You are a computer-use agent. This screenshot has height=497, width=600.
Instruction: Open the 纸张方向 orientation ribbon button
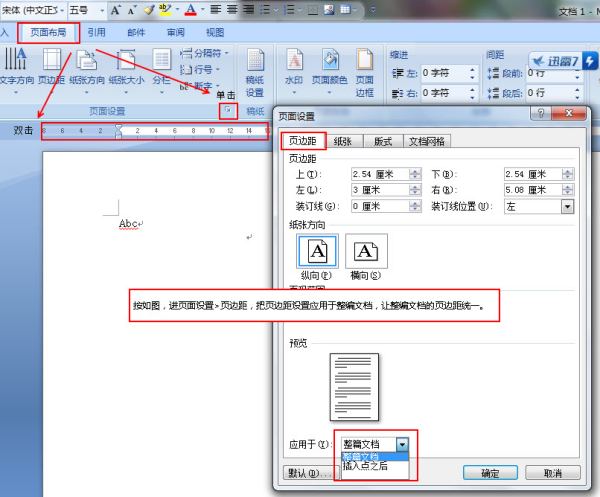(87, 69)
